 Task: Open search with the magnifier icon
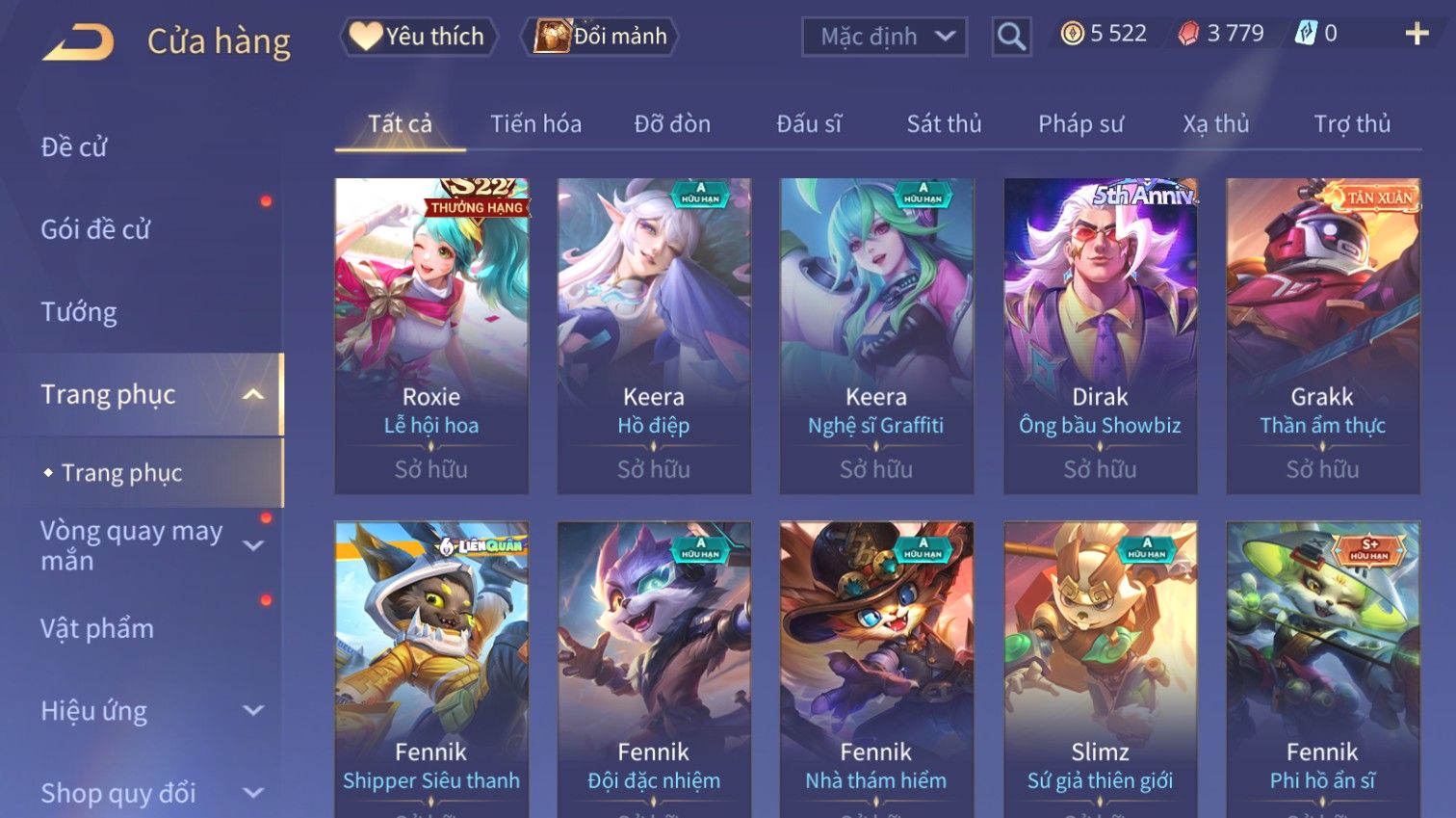[x=1011, y=37]
